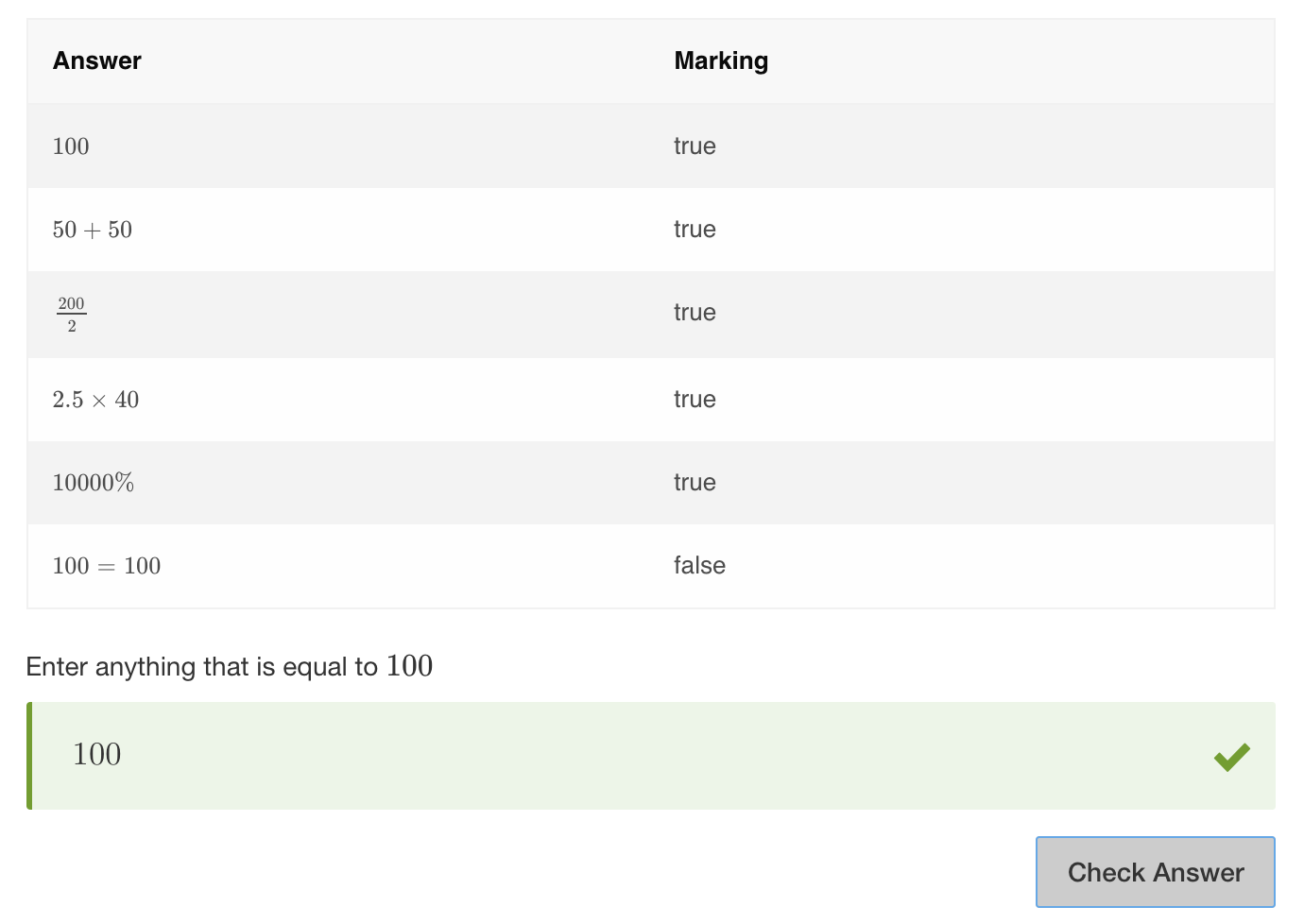
Task: Click the 100 in the question prompt
Action: 409,666
